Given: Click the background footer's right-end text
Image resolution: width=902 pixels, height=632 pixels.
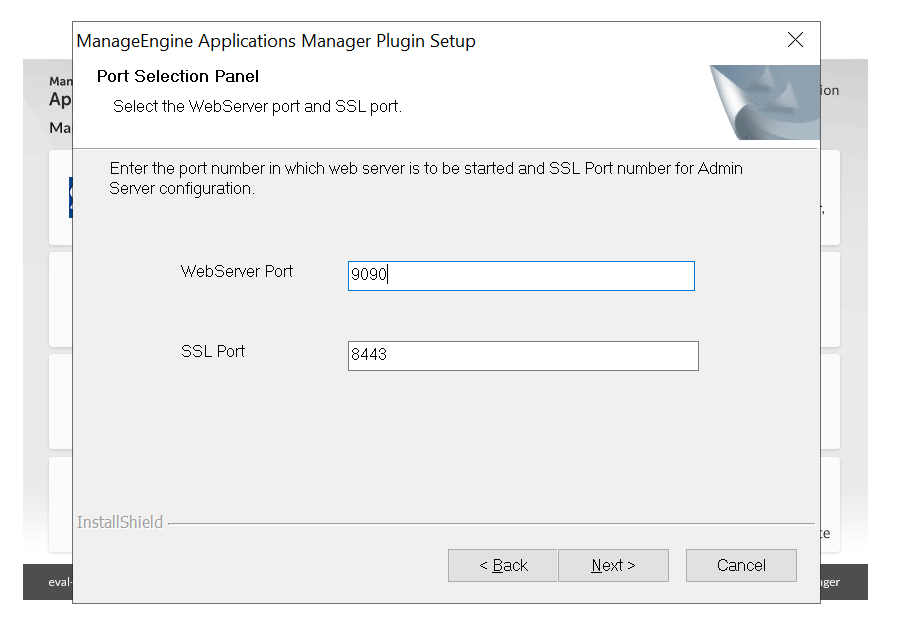Looking at the screenshot, I should pos(830,582).
